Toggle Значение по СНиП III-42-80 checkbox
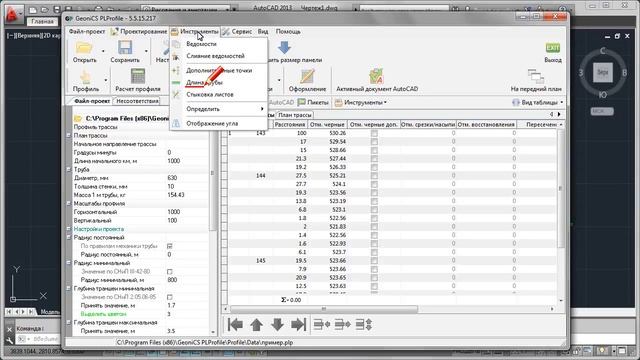This screenshot has width=640, height=360. click(170, 271)
